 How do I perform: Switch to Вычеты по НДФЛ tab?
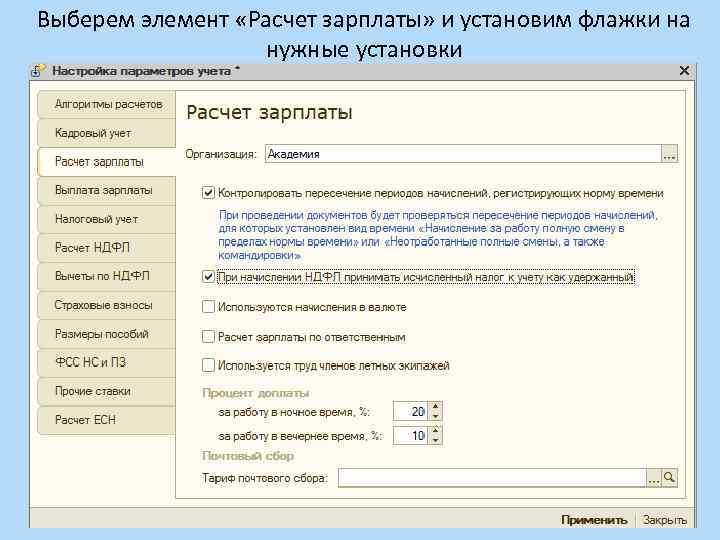(x=107, y=276)
